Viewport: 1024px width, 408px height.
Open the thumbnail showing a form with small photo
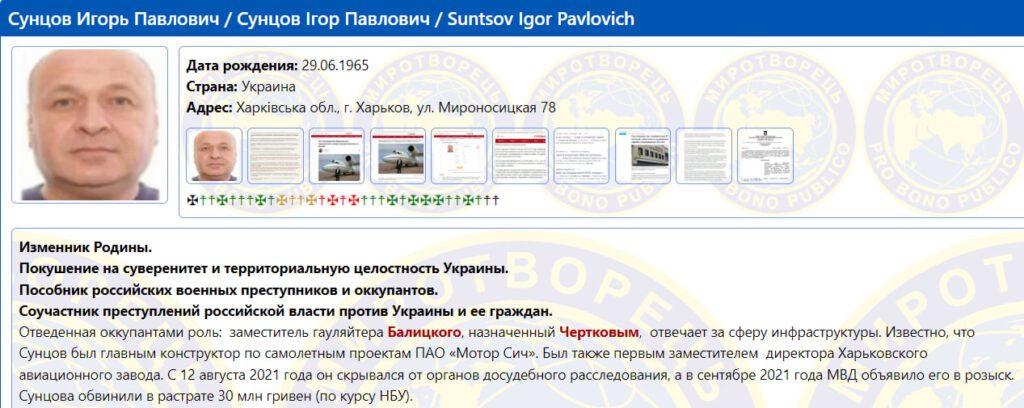pyautogui.click(x=459, y=155)
